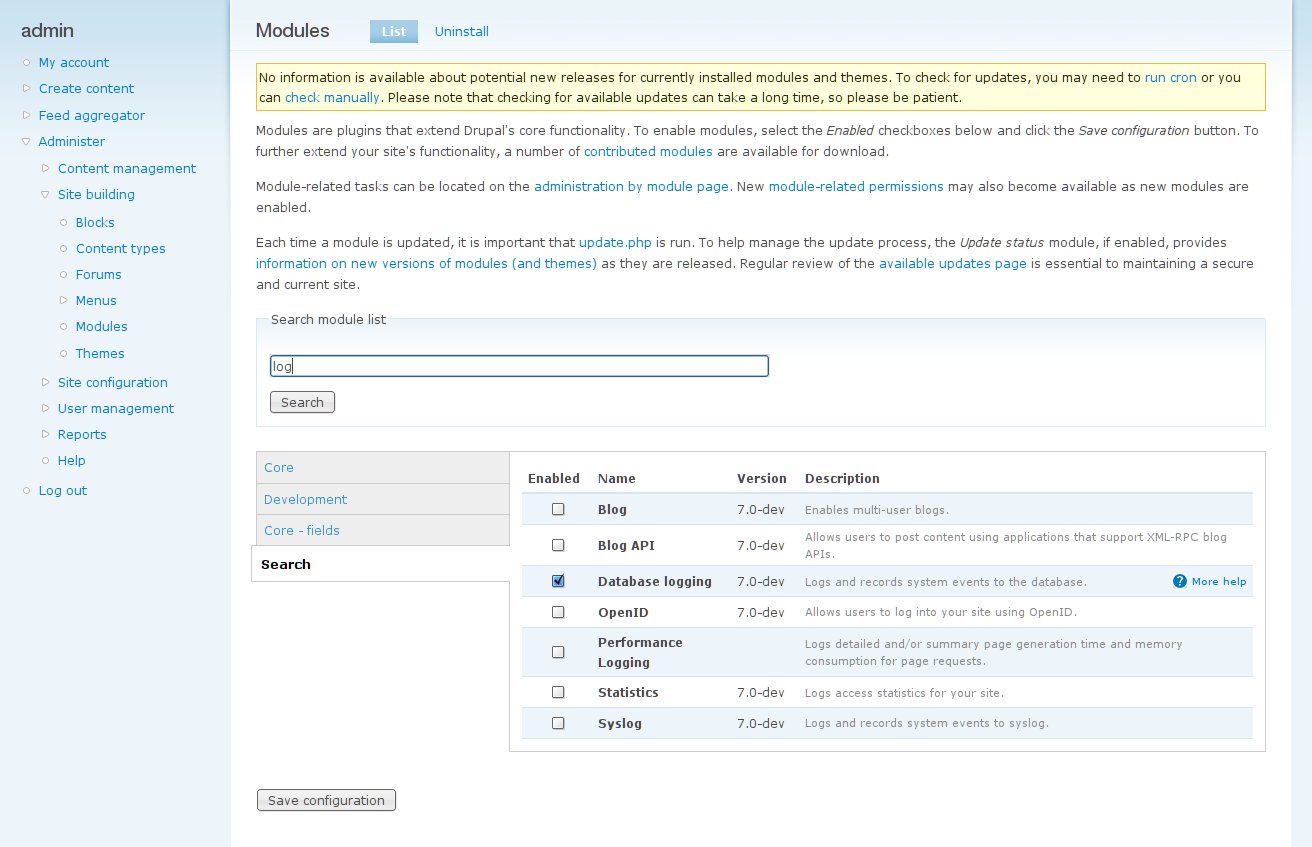Enable the Statistics module
Screen dimensions: 1312x847
557,692
